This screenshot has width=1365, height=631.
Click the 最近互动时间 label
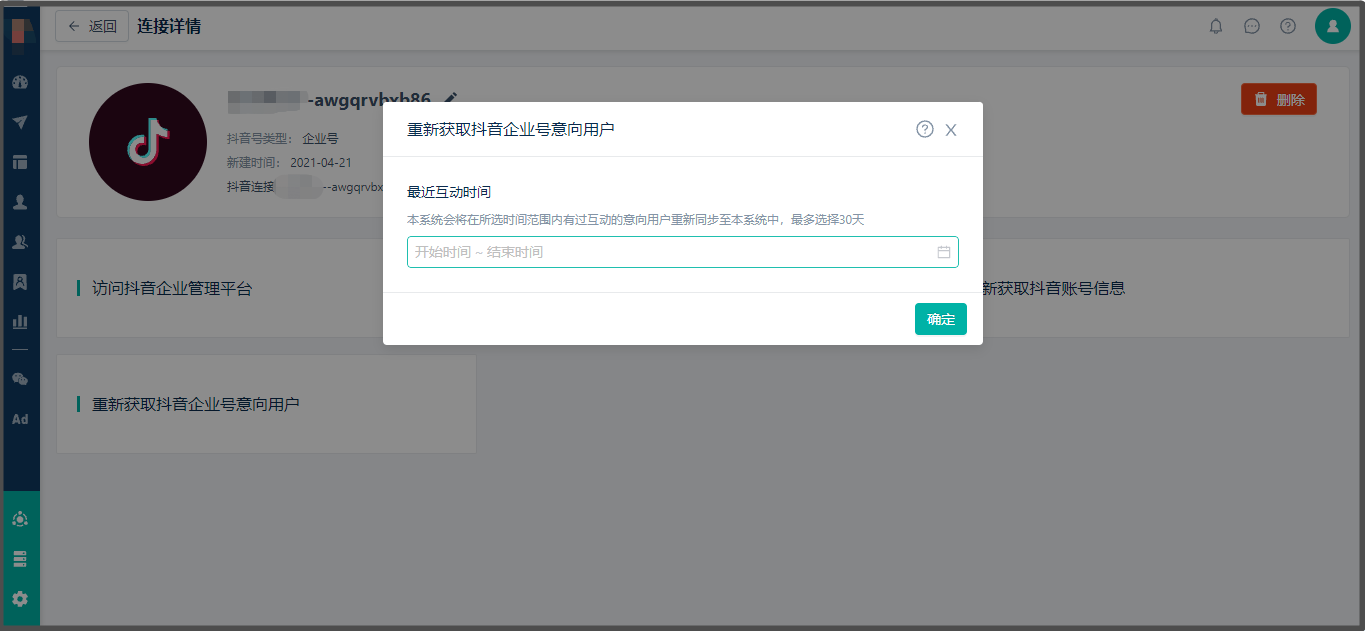click(449, 191)
